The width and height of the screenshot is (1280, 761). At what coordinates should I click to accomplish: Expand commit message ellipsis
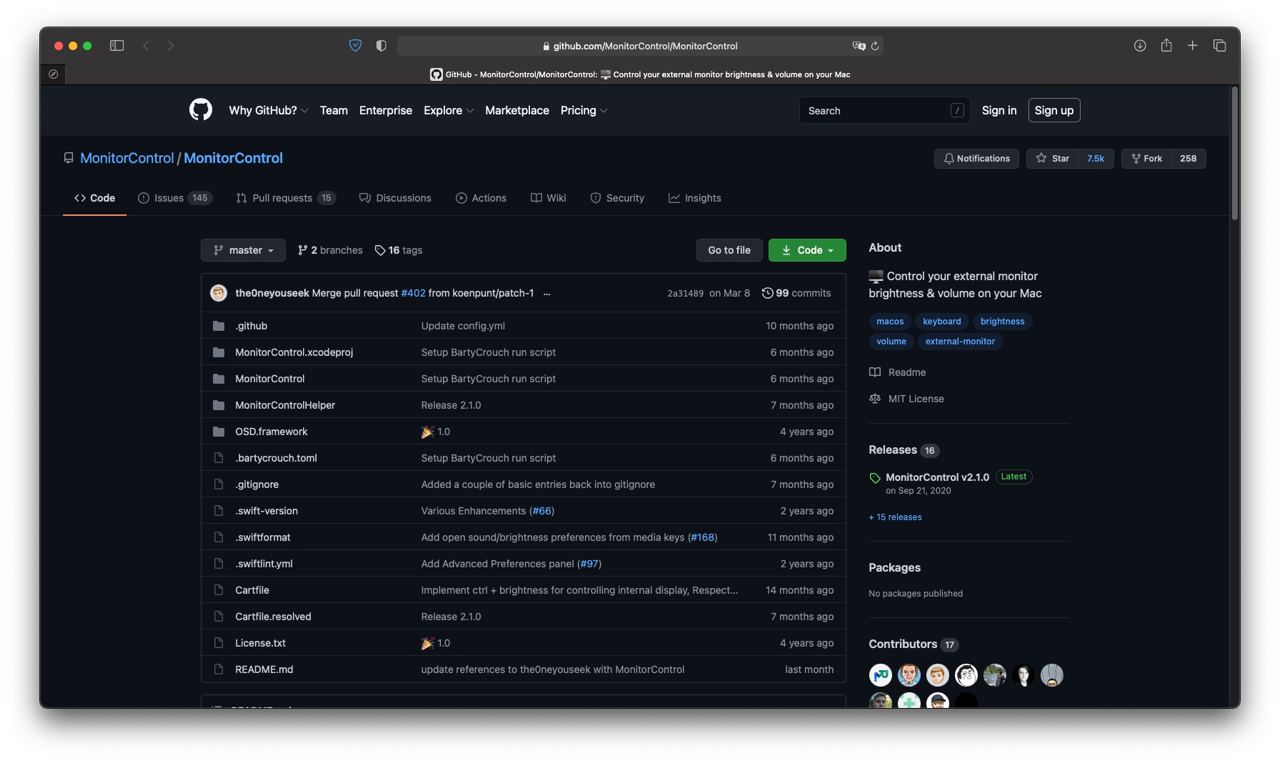pos(547,293)
